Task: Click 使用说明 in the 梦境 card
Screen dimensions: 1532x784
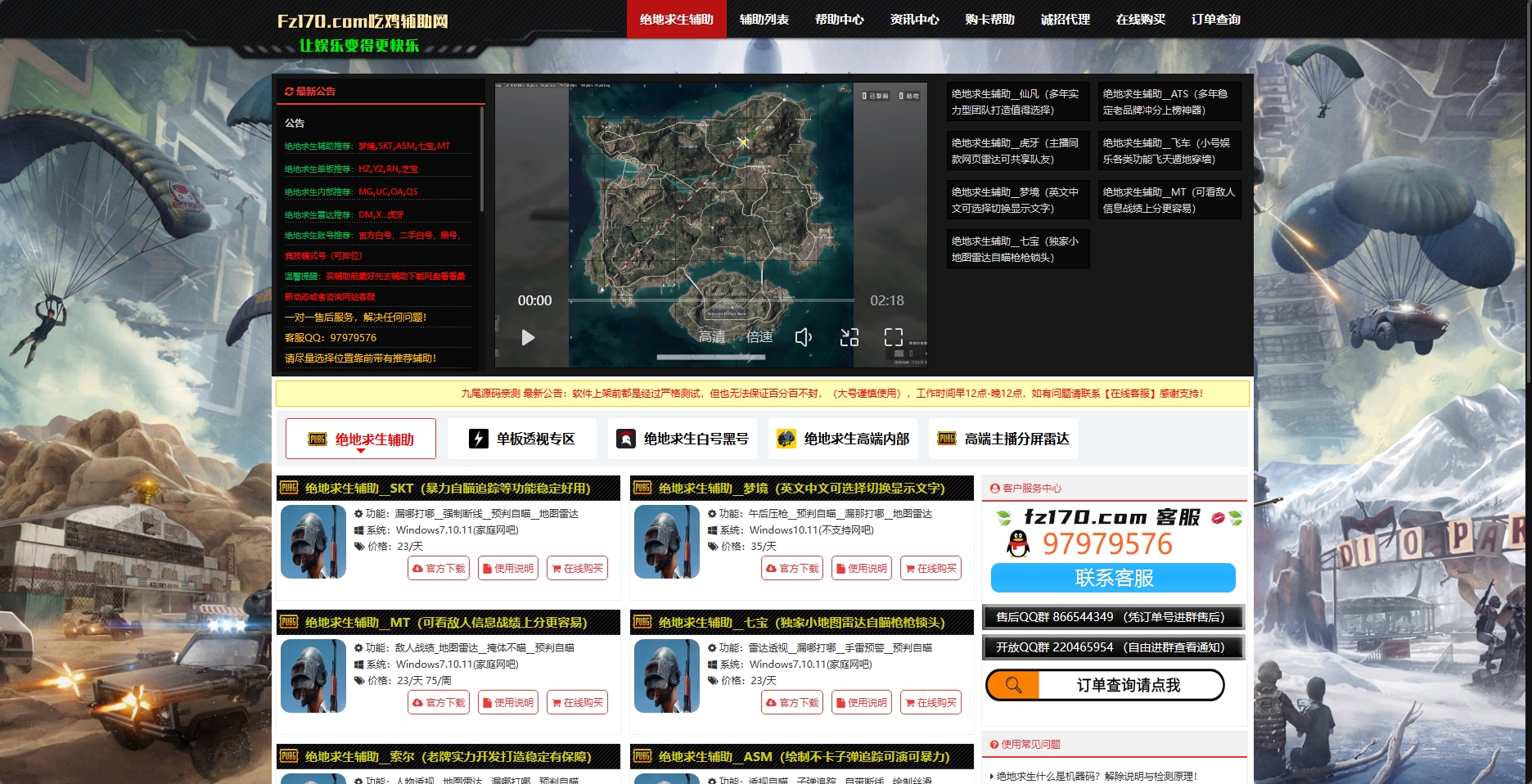Action: pyautogui.click(x=861, y=568)
